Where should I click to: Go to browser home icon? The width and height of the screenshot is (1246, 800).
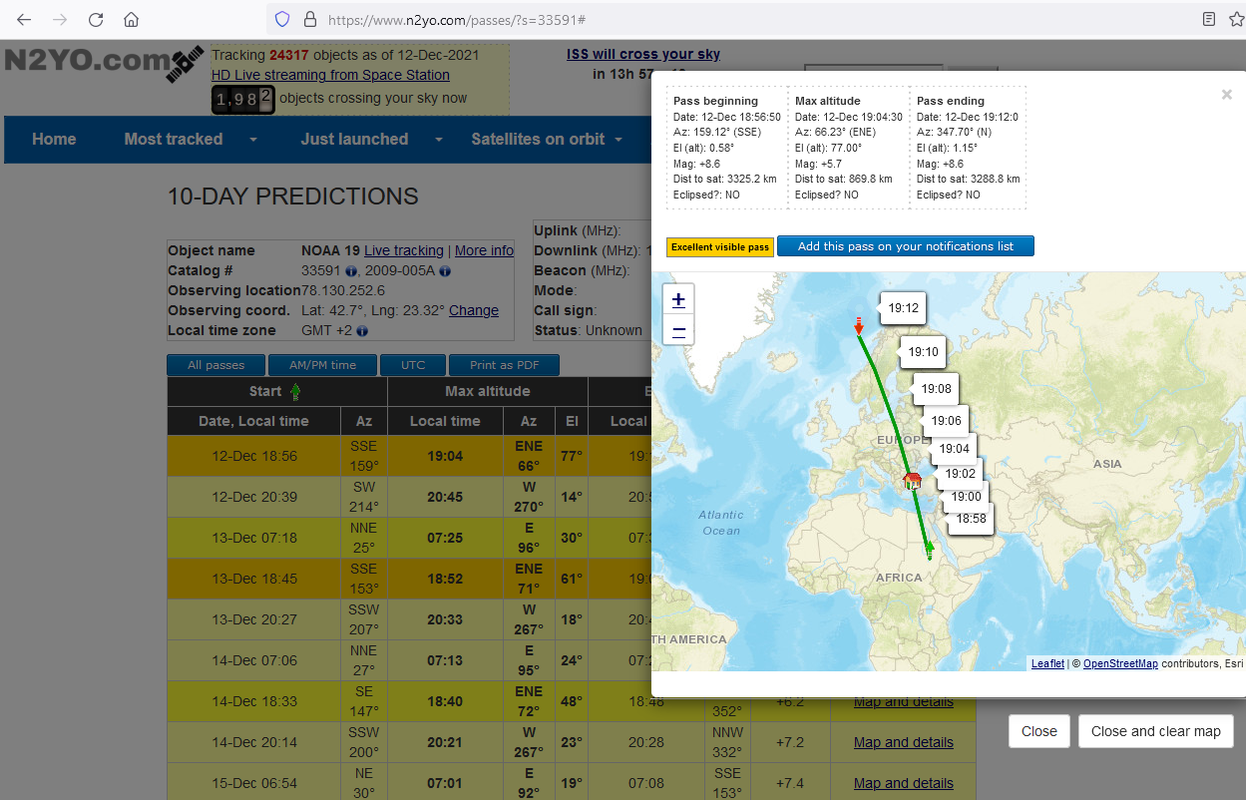tap(131, 19)
